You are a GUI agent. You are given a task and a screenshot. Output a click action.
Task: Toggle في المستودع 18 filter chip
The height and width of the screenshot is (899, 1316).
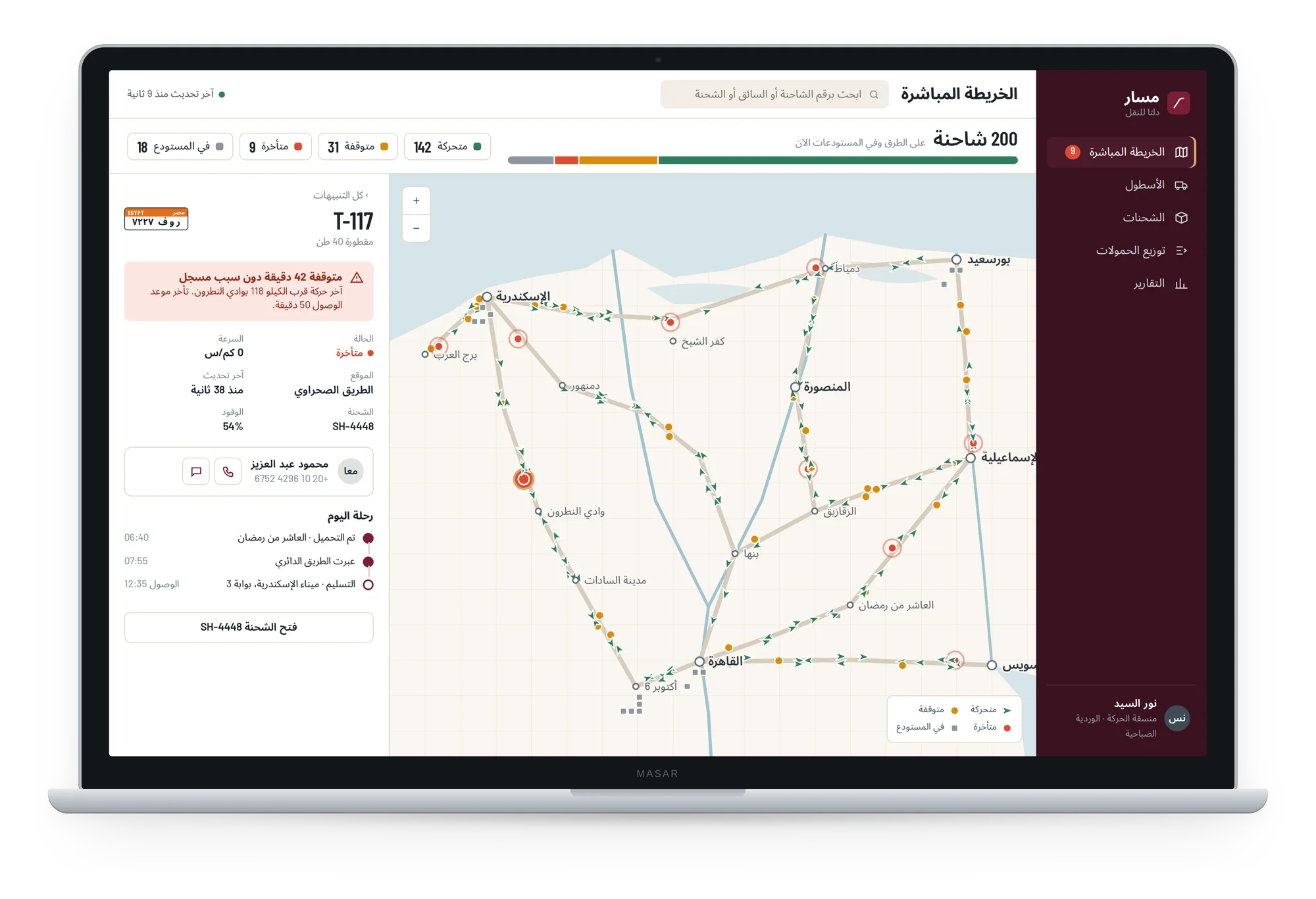180,147
